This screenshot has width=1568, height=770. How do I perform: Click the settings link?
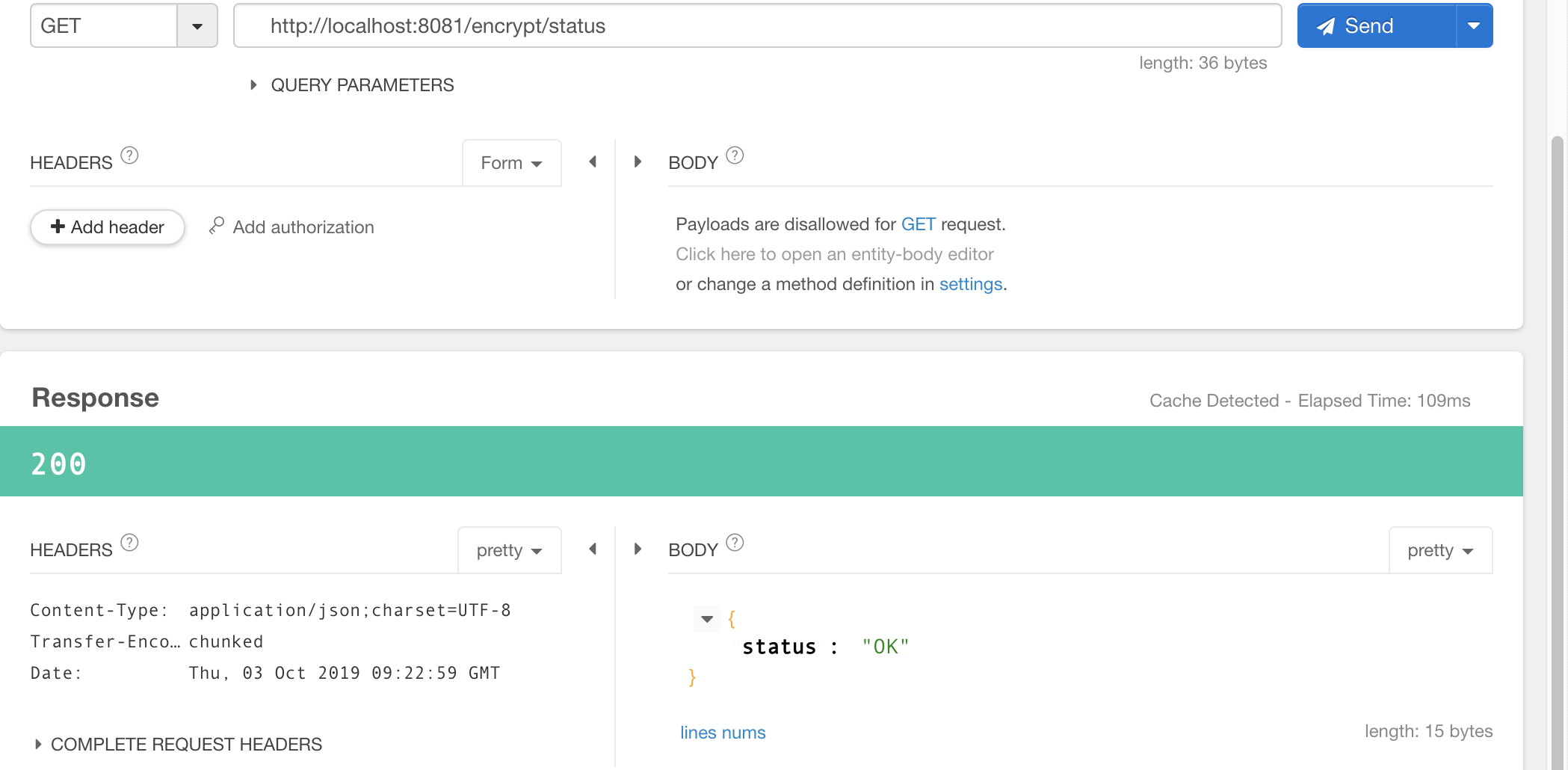pos(969,284)
